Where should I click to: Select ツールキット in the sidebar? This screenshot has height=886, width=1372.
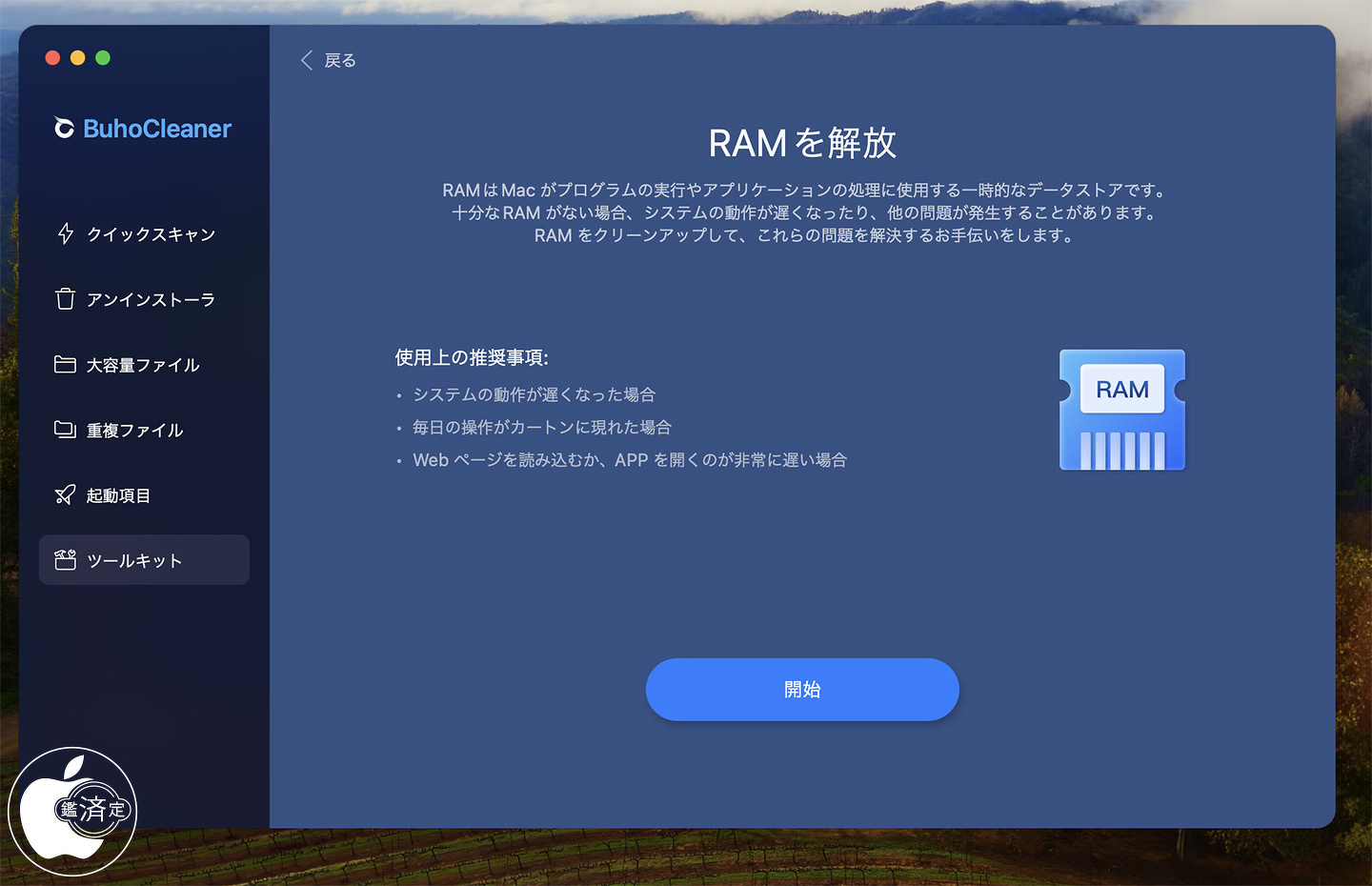(x=144, y=560)
